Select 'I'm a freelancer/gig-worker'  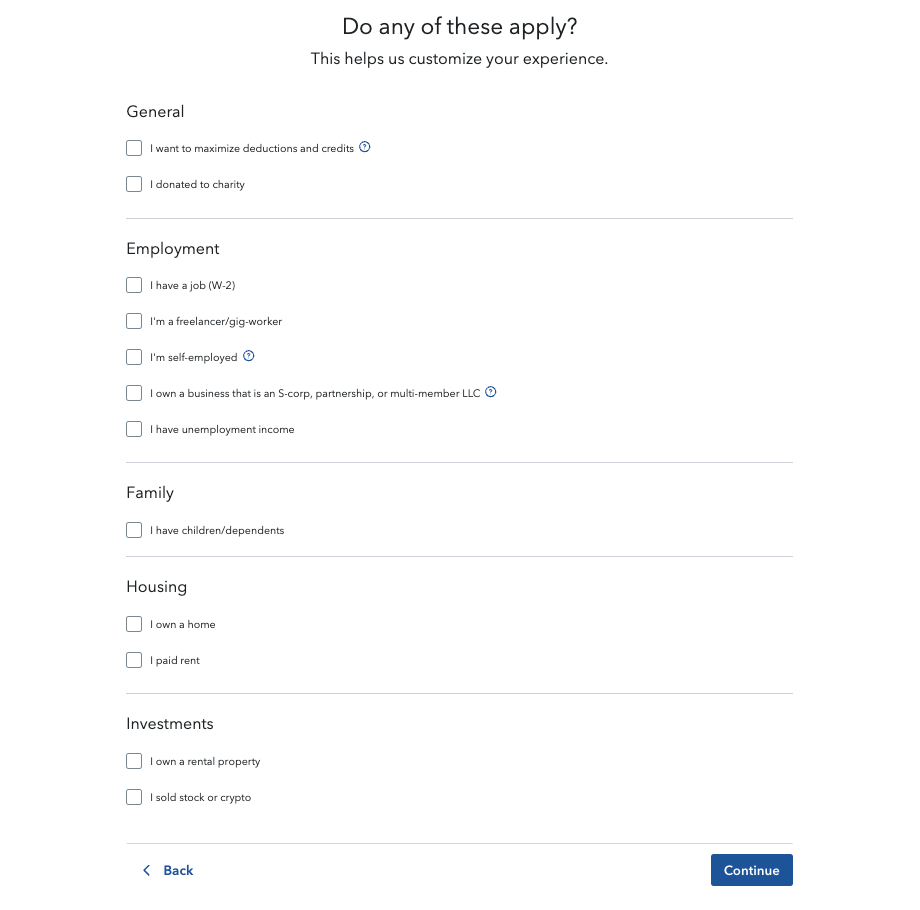tap(134, 320)
